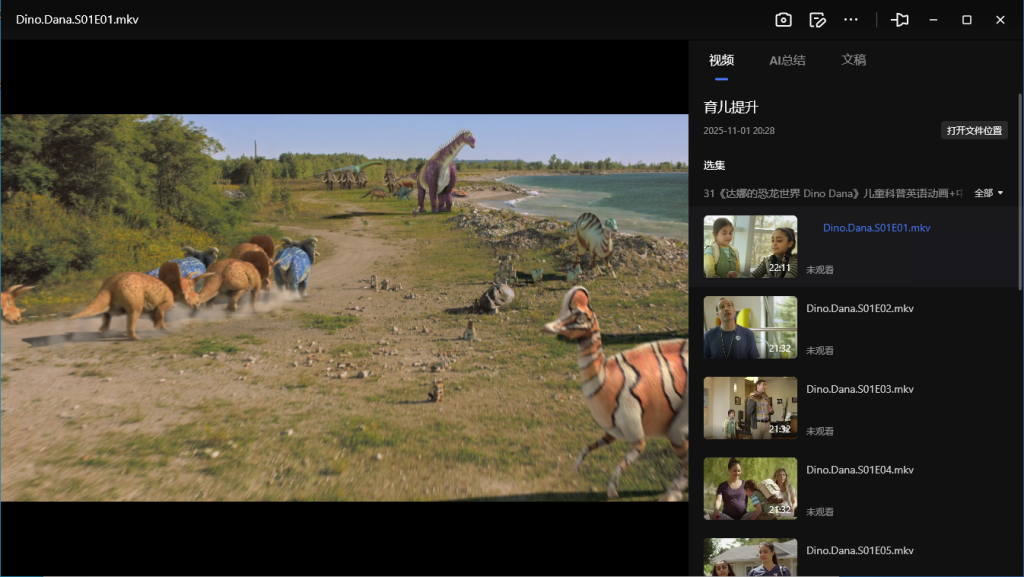Select Dino.Dana.S01E04.mkv episode title
Viewport: 1024px width, 577px height.
coord(859,470)
